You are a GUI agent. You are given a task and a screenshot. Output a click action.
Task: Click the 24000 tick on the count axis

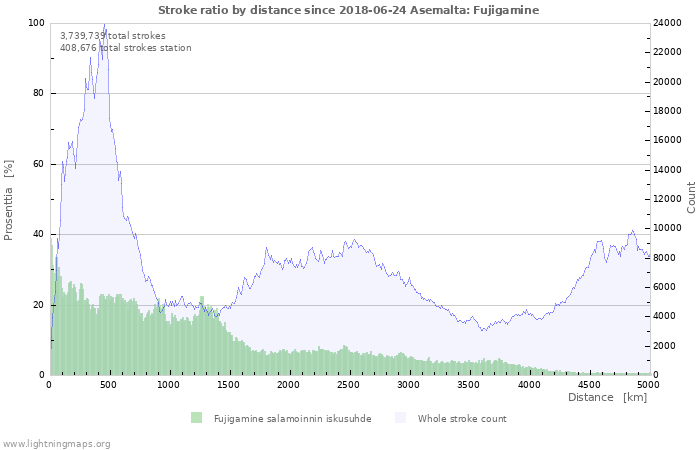coord(668,23)
